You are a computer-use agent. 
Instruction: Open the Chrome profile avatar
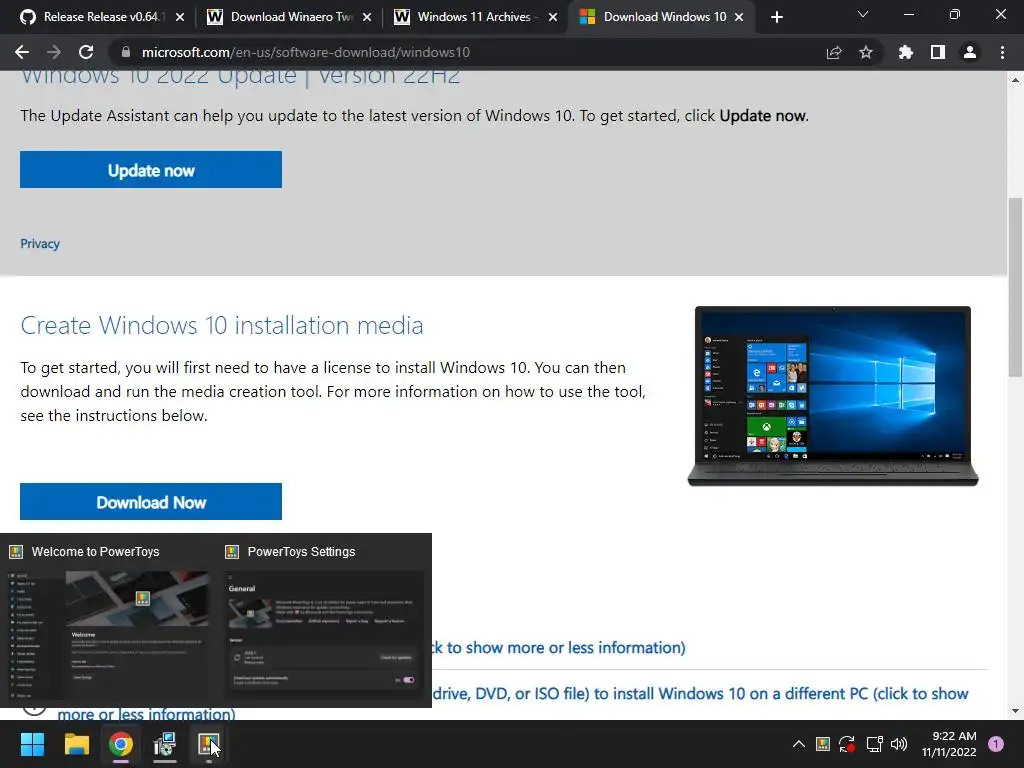970,52
